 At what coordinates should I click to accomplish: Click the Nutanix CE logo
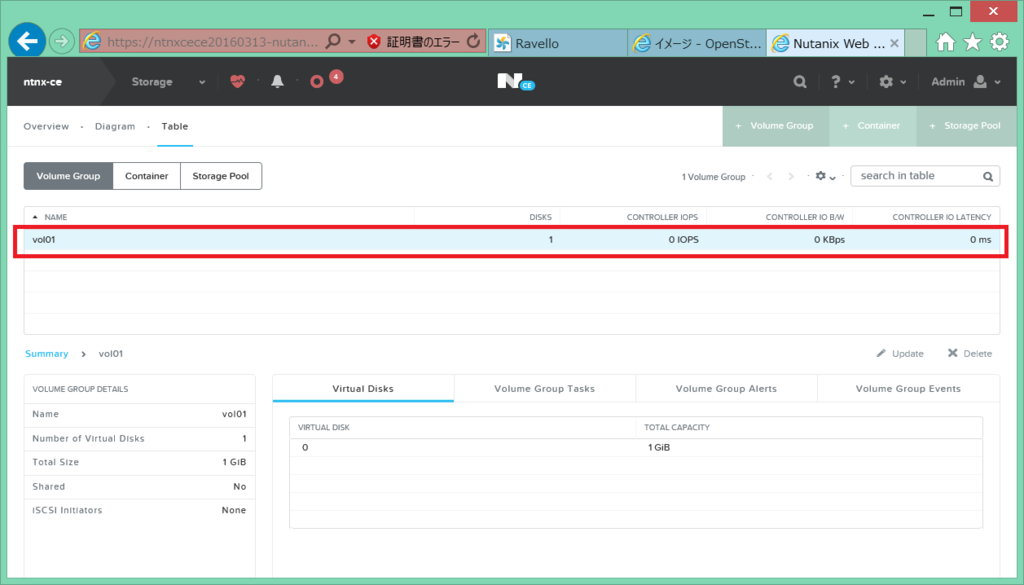point(511,81)
